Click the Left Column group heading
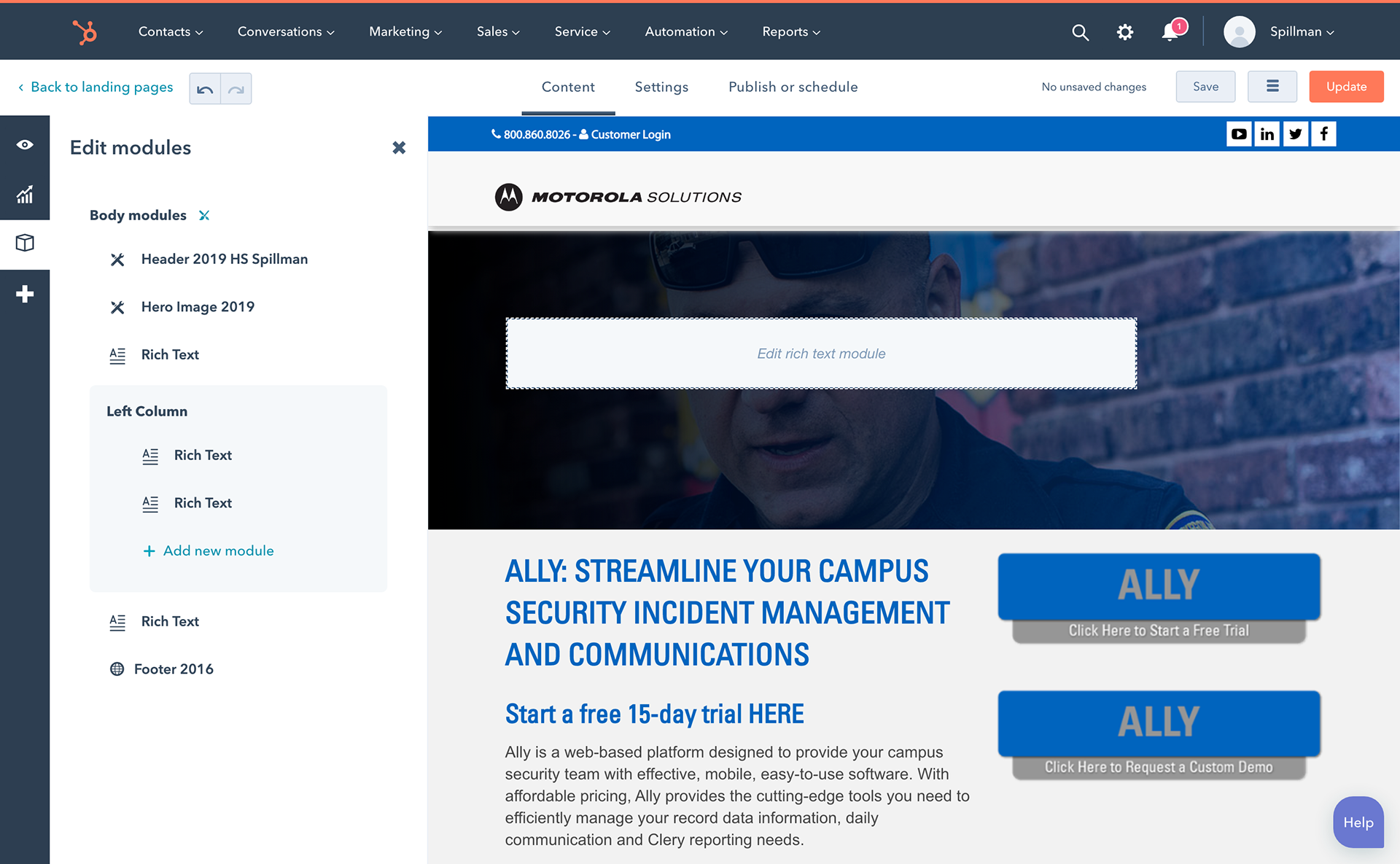1400x864 pixels. tap(147, 411)
